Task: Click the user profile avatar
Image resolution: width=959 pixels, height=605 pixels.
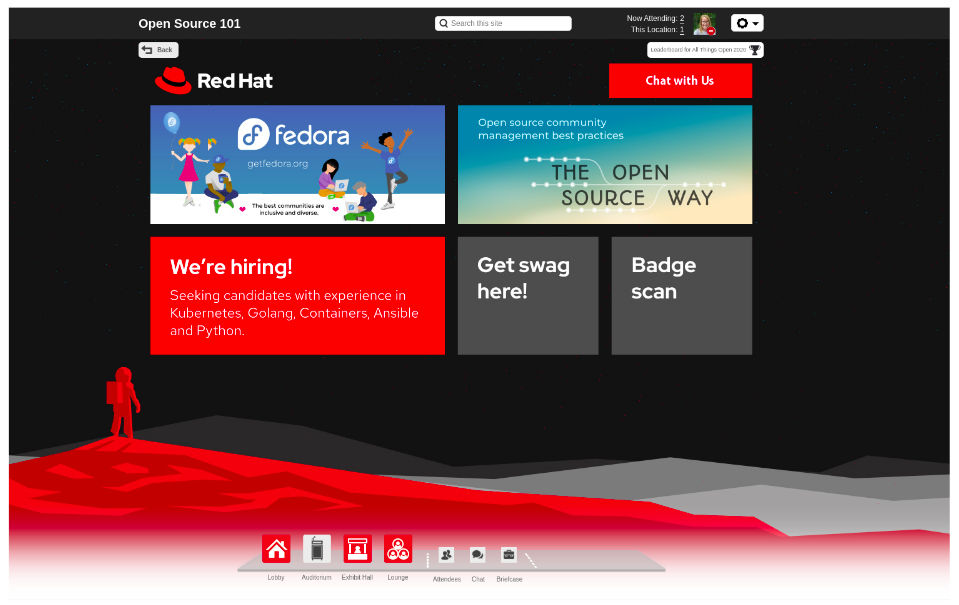Action: [705, 24]
